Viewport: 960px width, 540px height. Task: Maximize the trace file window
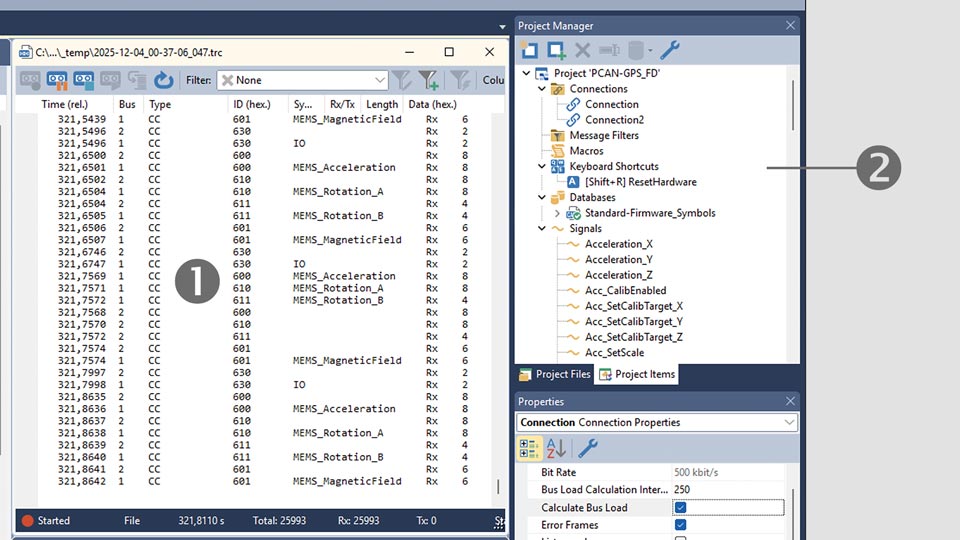click(x=449, y=52)
